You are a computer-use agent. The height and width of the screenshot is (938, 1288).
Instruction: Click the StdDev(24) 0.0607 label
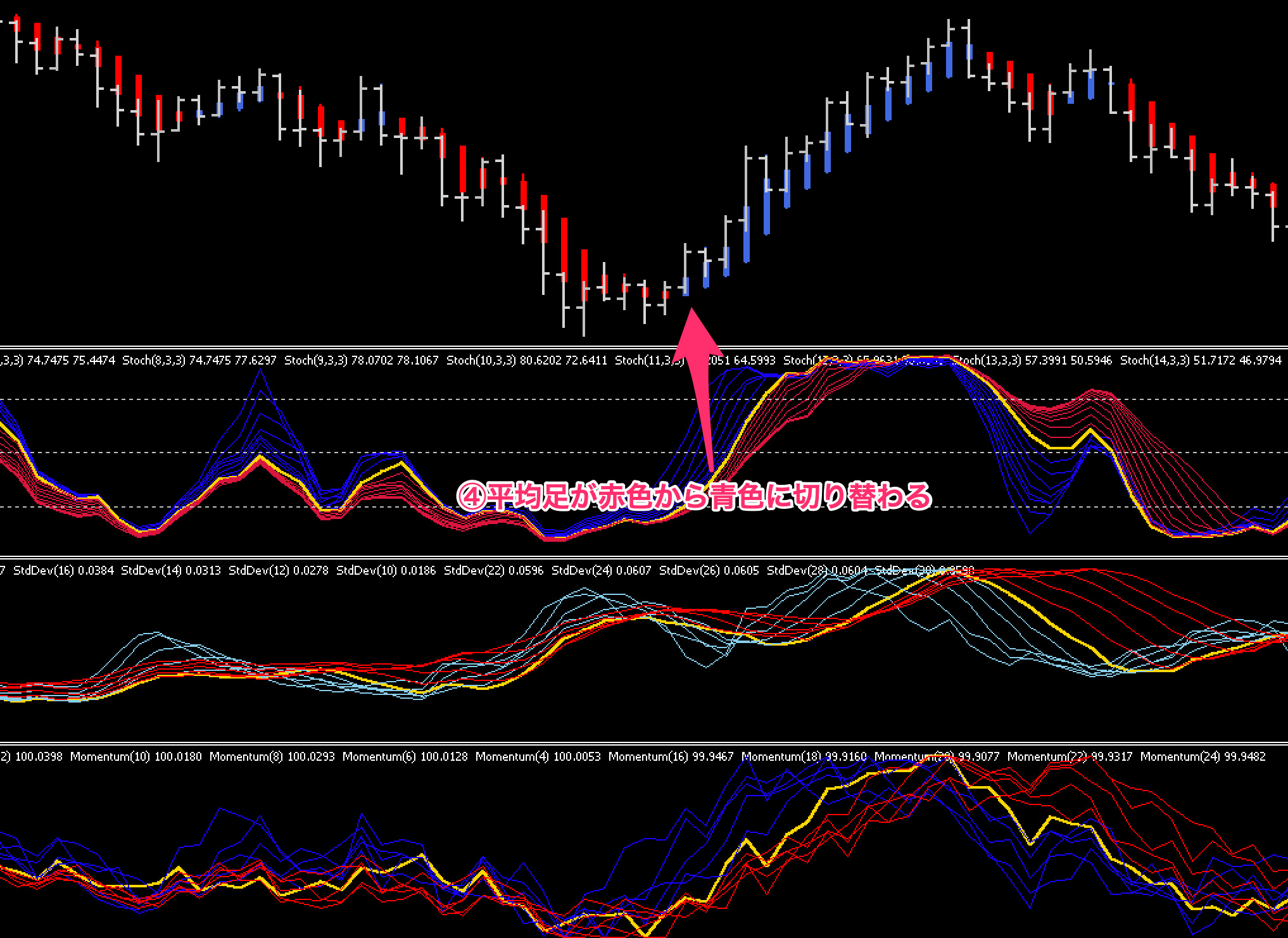click(x=602, y=570)
